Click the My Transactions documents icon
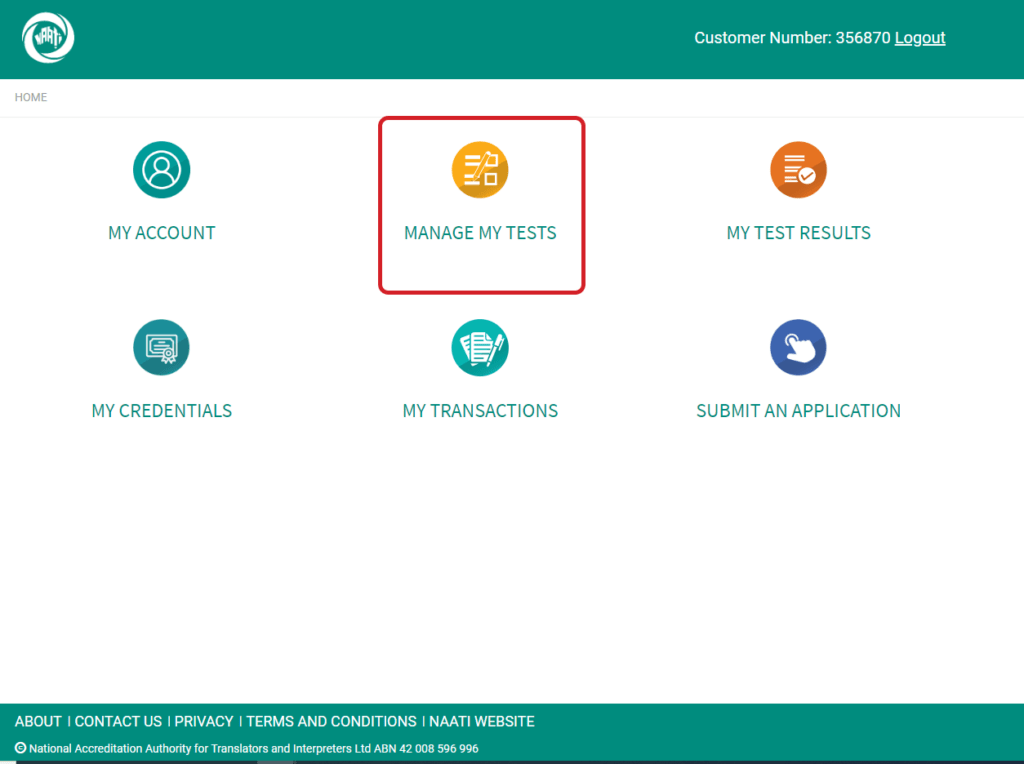 [x=480, y=348]
